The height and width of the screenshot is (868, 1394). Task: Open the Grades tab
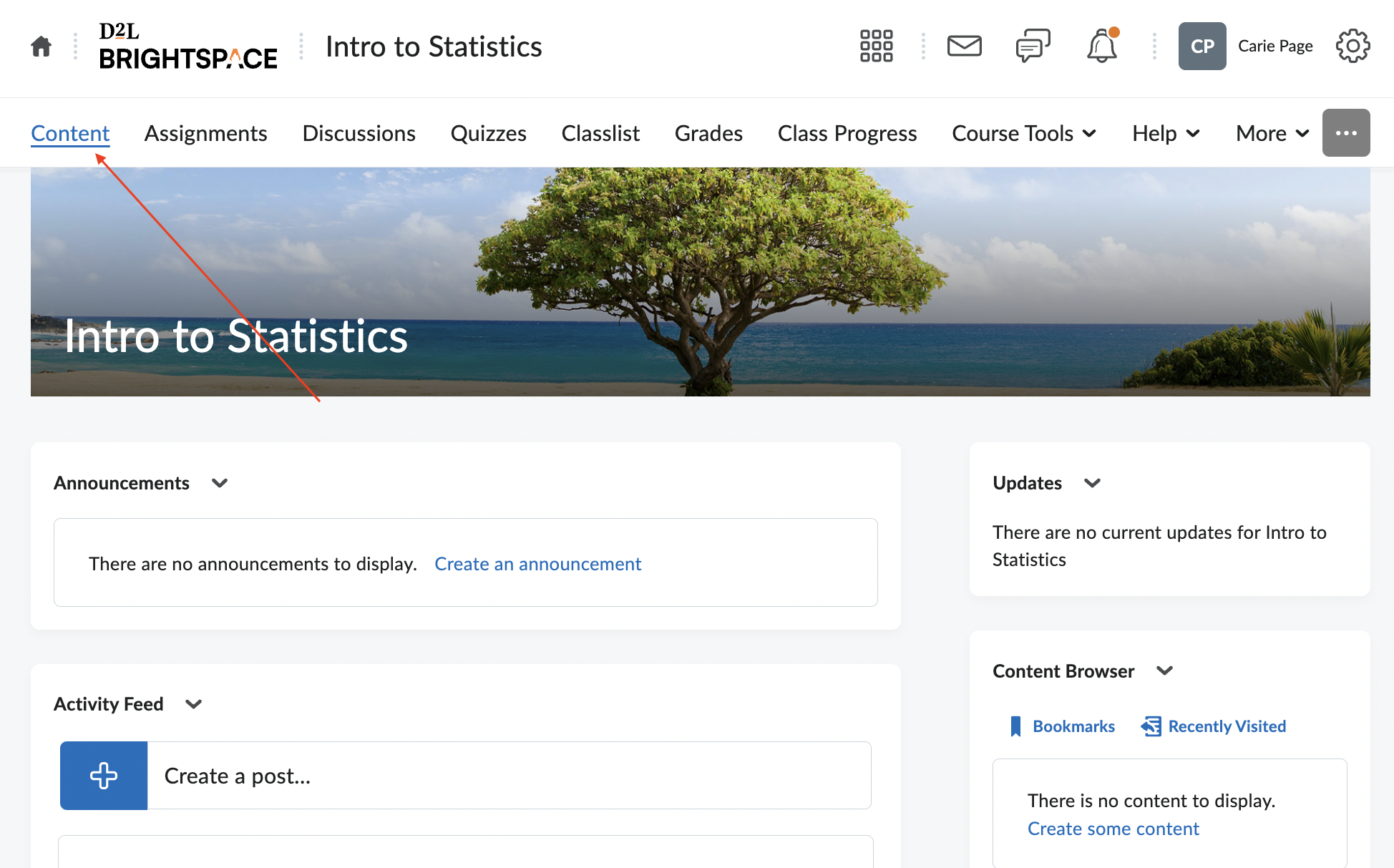tap(708, 133)
